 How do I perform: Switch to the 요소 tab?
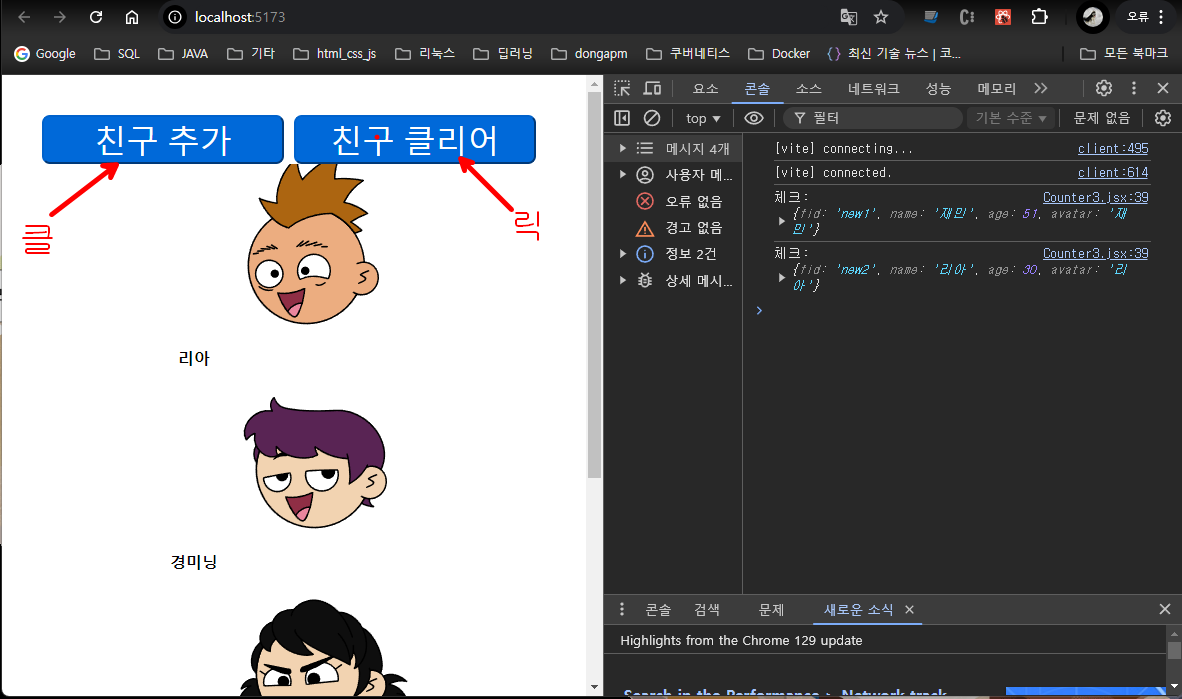706,89
